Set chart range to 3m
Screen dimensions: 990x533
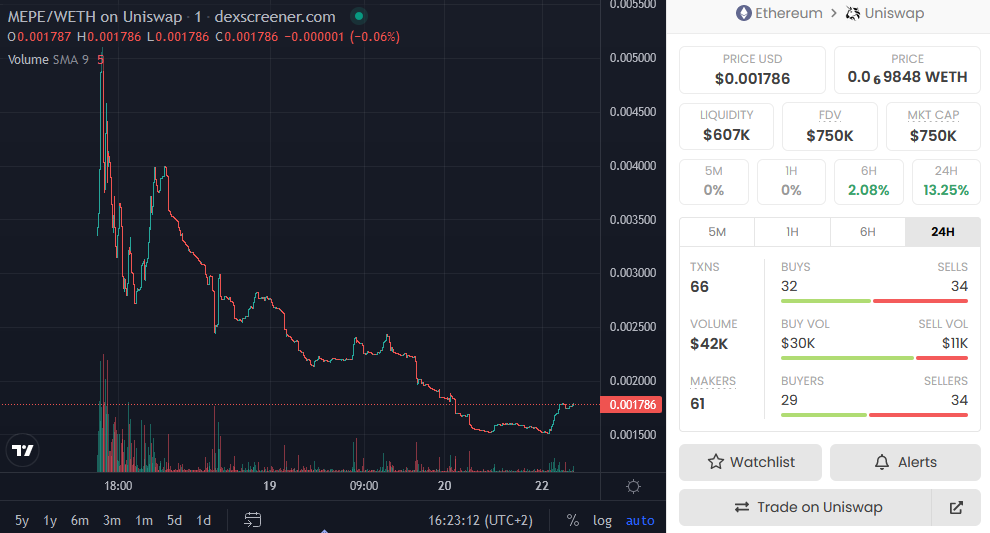[112, 520]
